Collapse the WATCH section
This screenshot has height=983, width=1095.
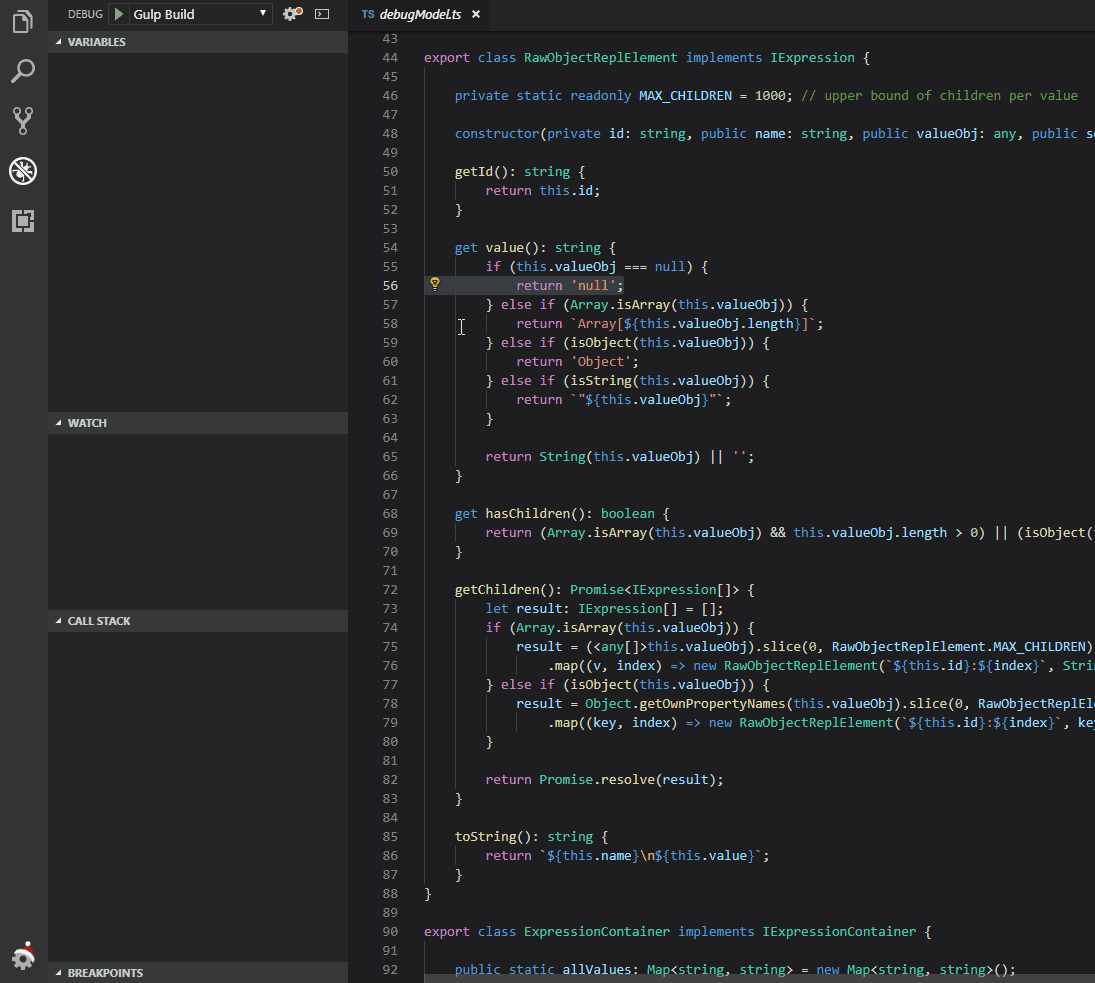pyautogui.click(x=82, y=422)
